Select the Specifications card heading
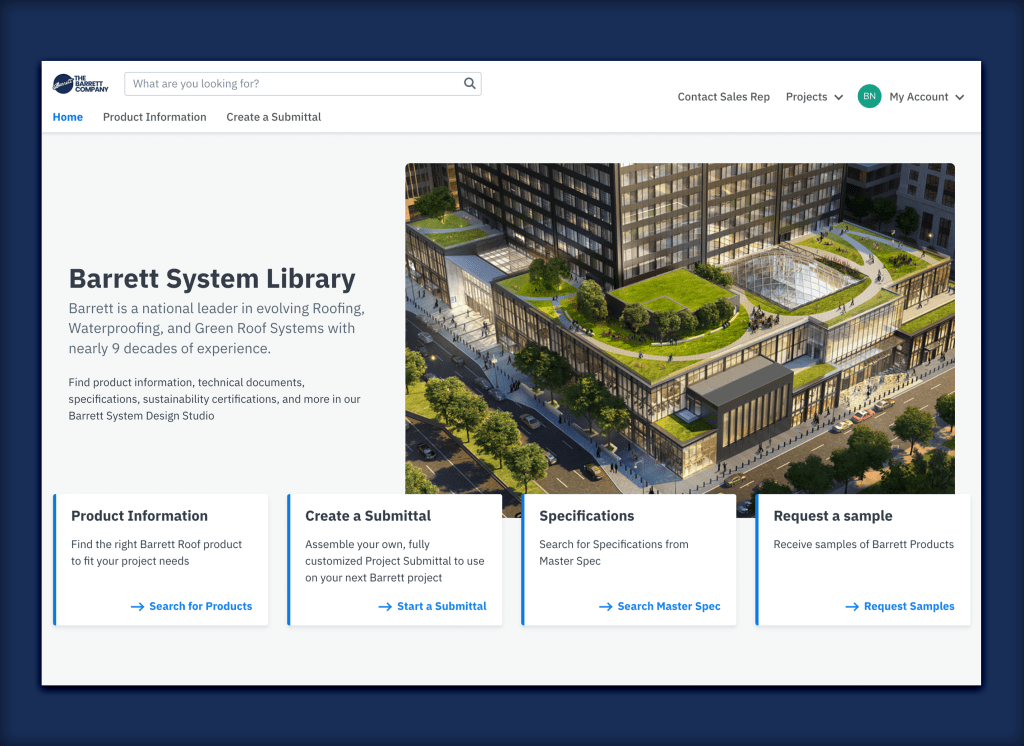Image resolution: width=1024 pixels, height=746 pixels. pos(586,516)
